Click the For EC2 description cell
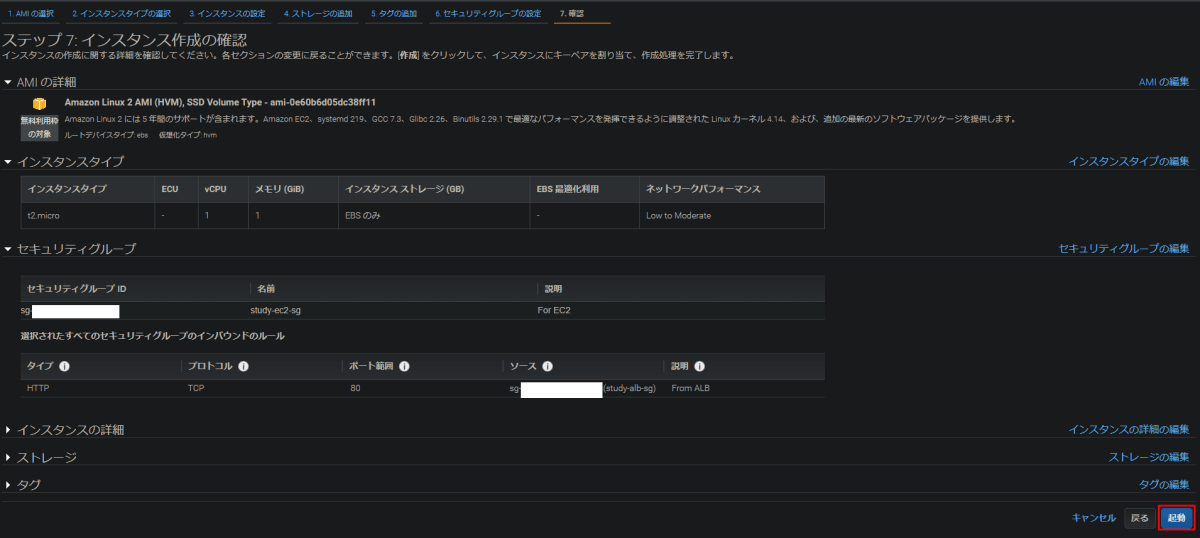 [554, 310]
